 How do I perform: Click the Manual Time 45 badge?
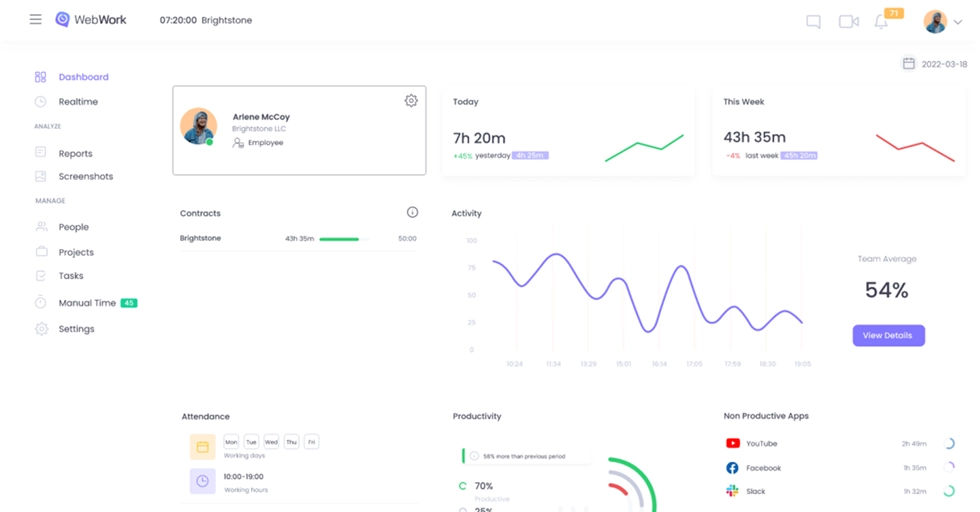point(129,303)
